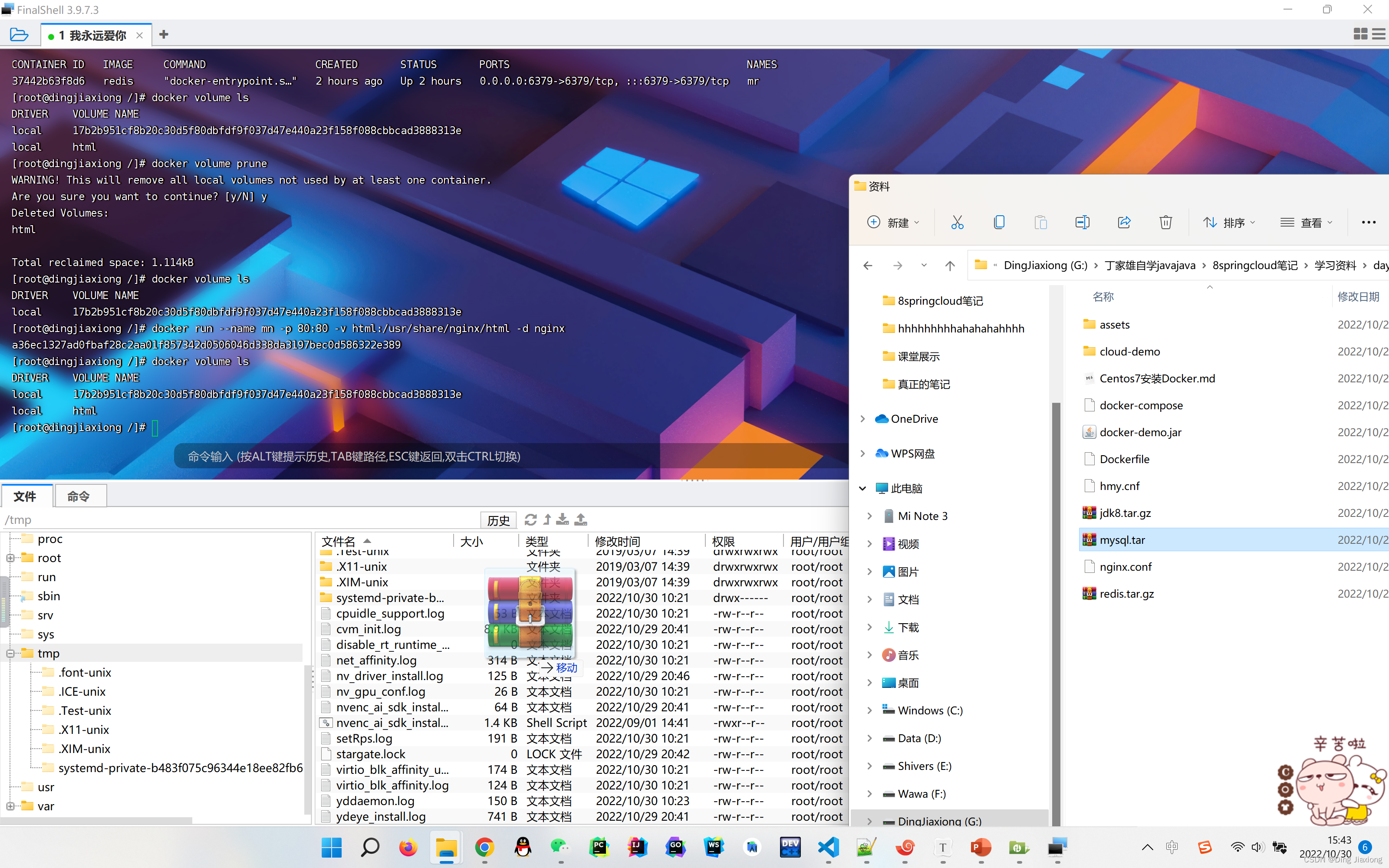Viewport: 1389px width, 868px height.
Task: Go up one folder level in Explorer
Action: 950,265
